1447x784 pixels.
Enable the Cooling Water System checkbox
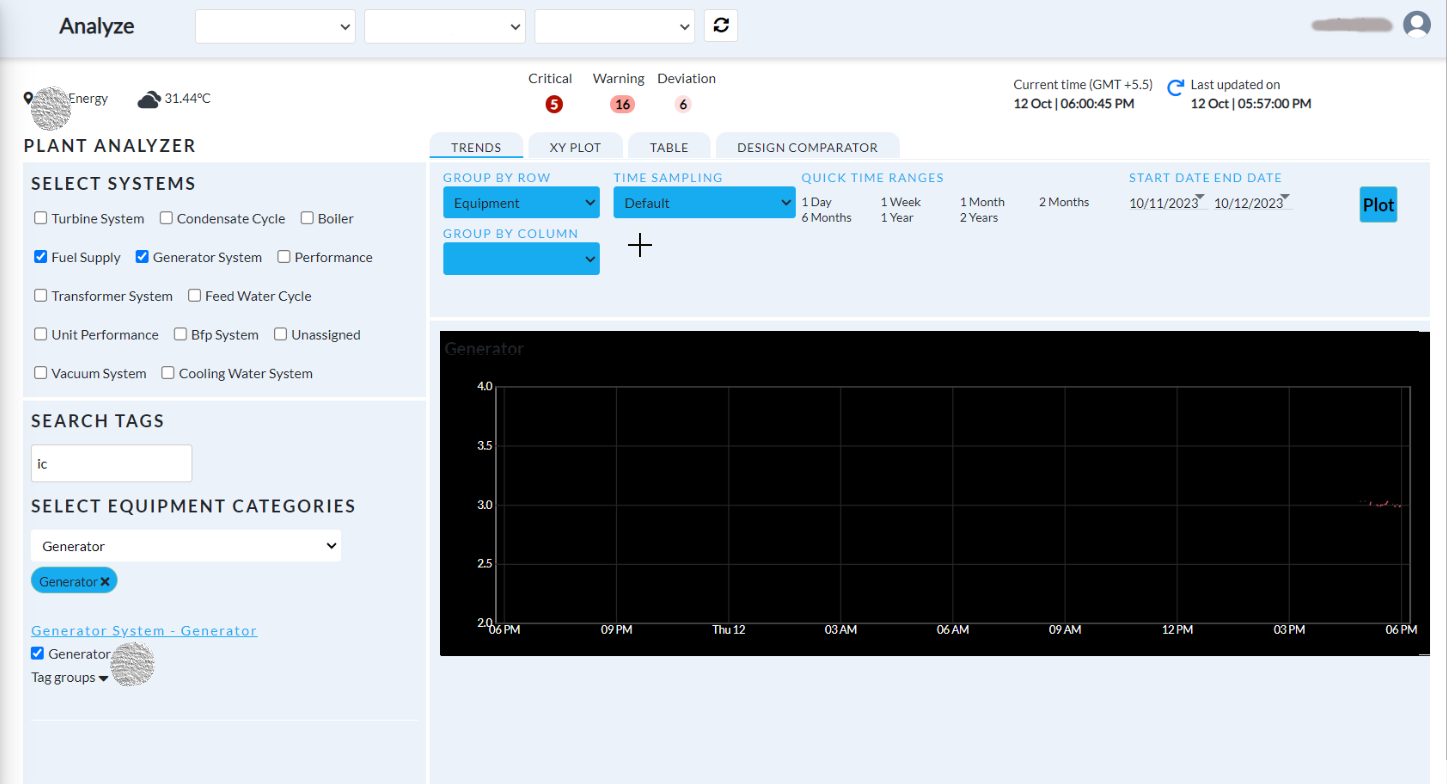168,373
